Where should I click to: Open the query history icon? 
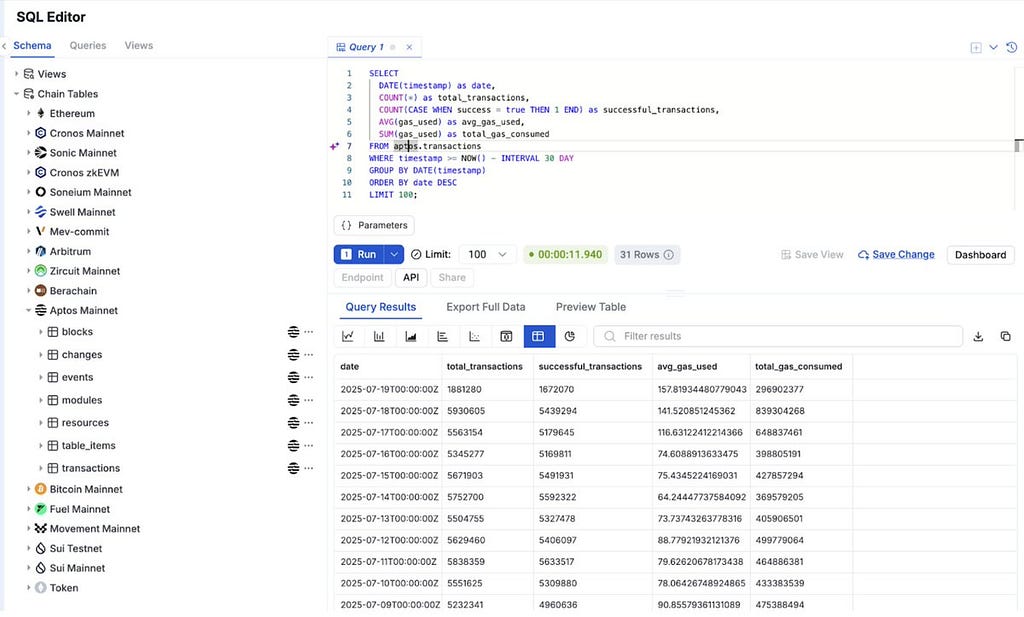1012,48
